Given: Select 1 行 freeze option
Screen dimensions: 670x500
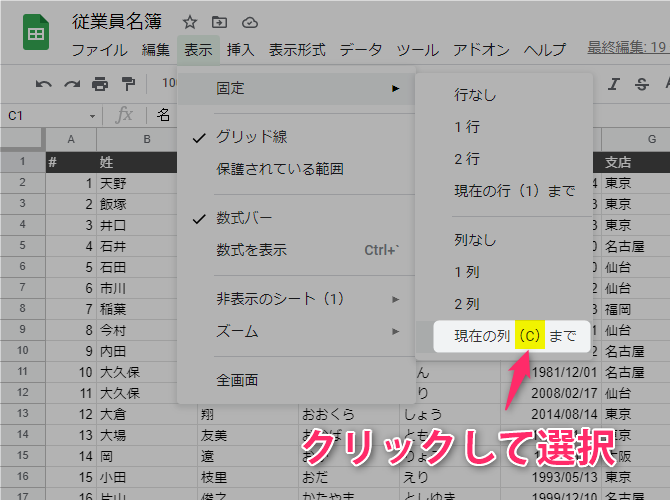Looking at the screenshot, I should click(504, 126).
